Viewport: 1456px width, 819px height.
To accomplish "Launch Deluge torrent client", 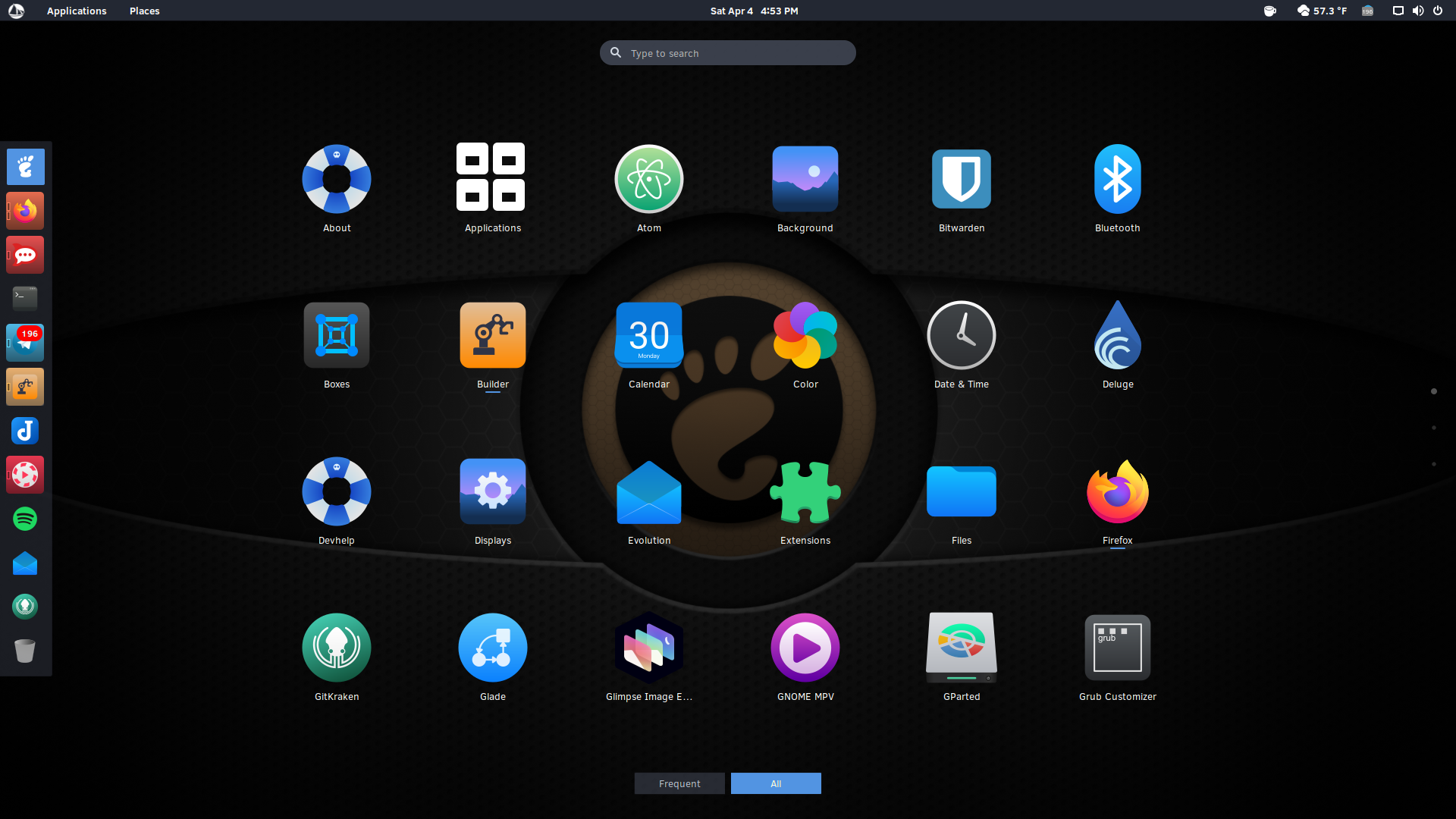I will (1118, 335).
